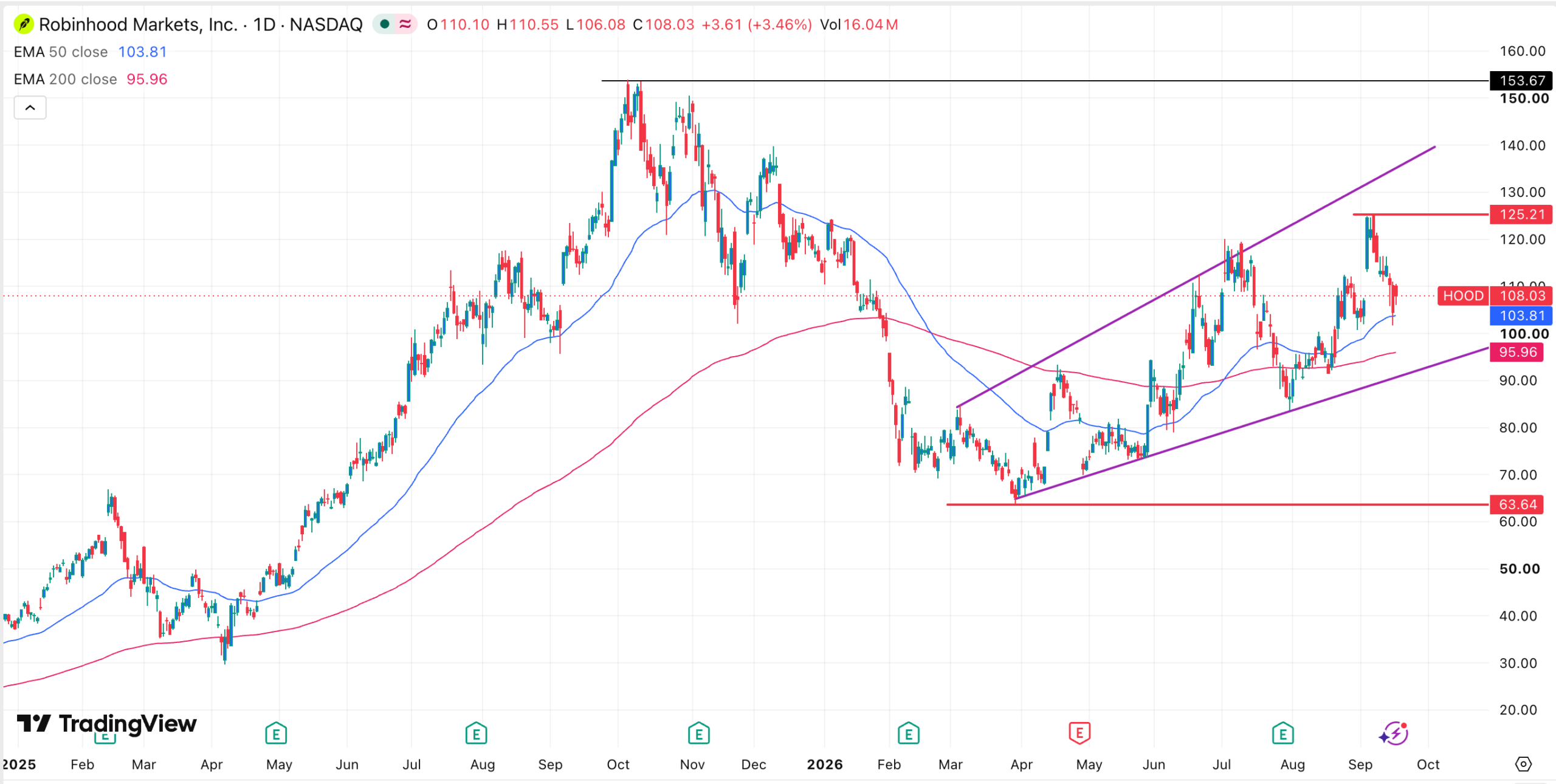Click the 160.00 price axis label
Image resolution: width=1556 pixels, height=784 pixels.
1523,51
